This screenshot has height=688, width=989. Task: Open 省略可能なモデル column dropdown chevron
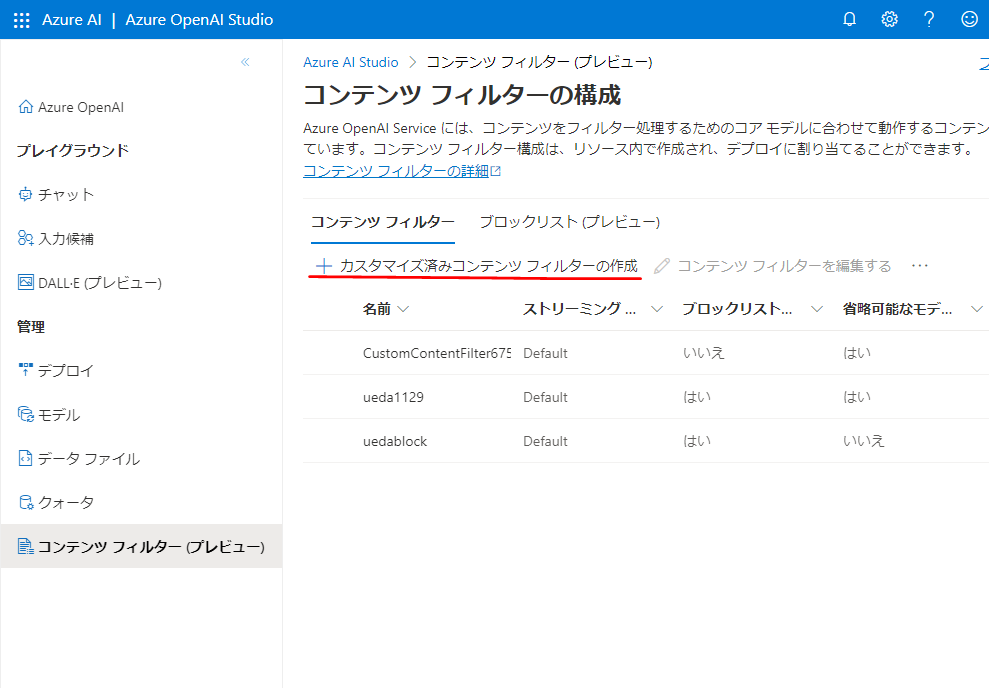[977, 309]
